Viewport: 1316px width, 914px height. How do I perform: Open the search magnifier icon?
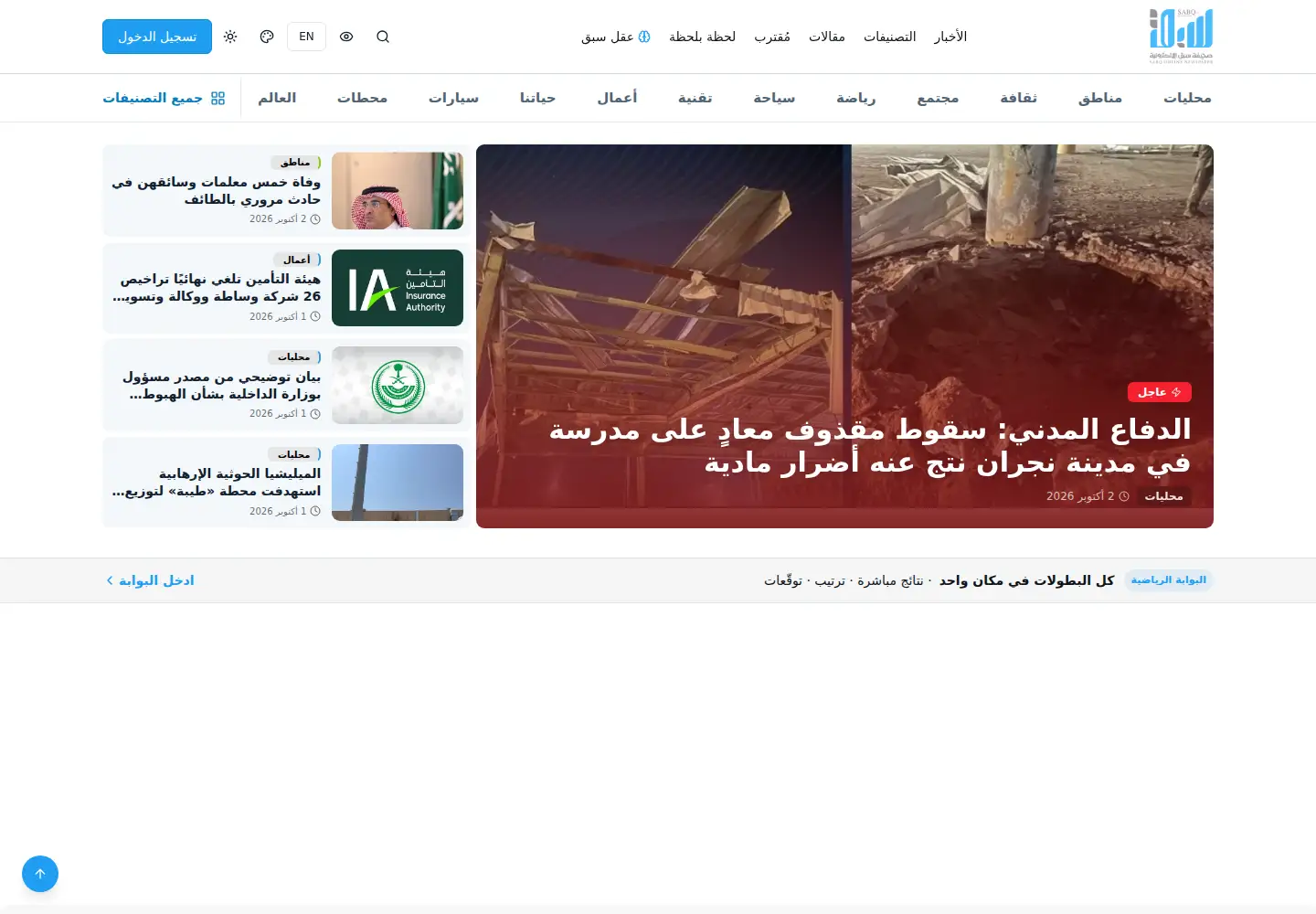[x=383, y=37]
